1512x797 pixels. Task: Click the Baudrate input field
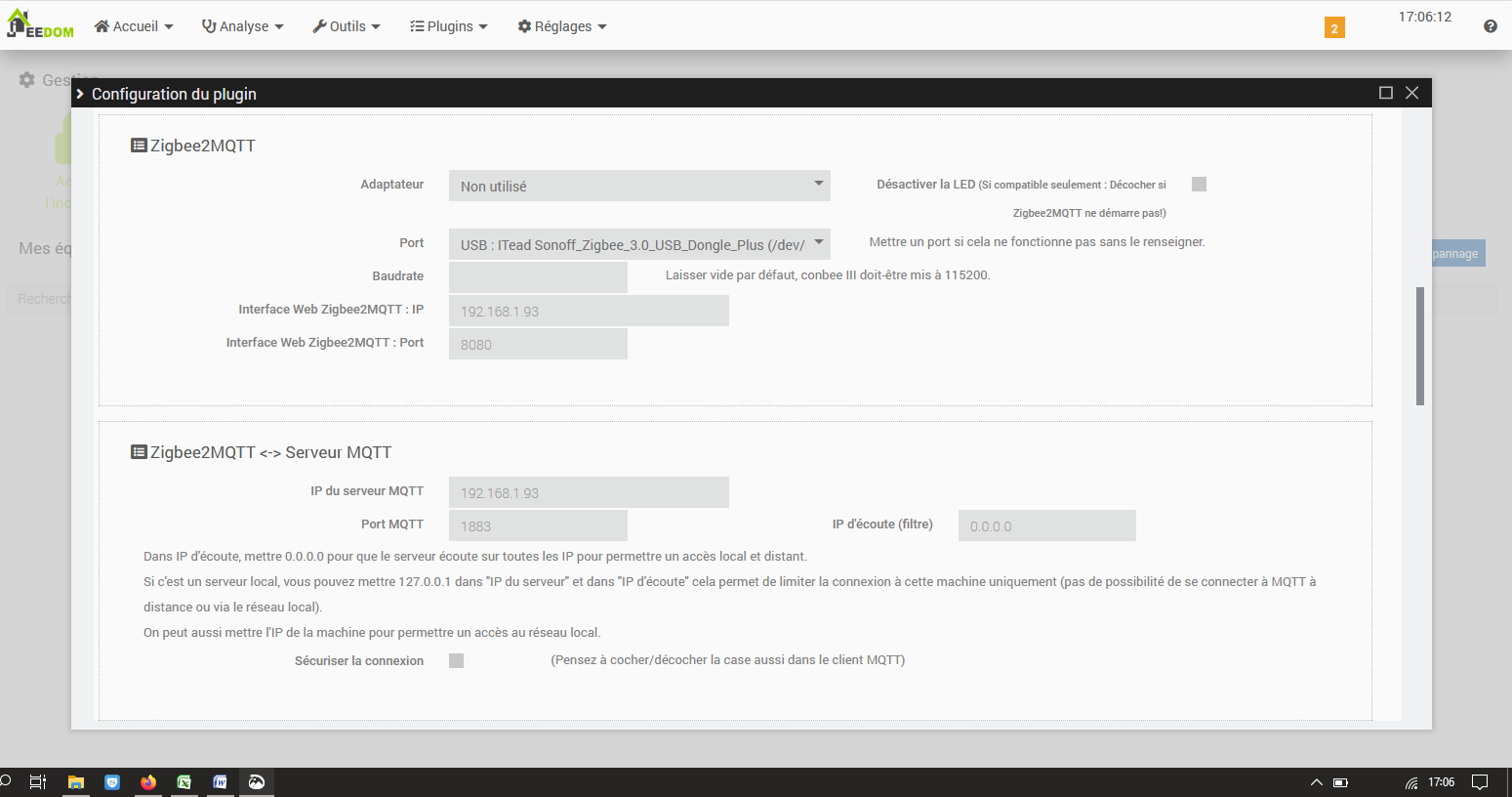coord(538,277)
